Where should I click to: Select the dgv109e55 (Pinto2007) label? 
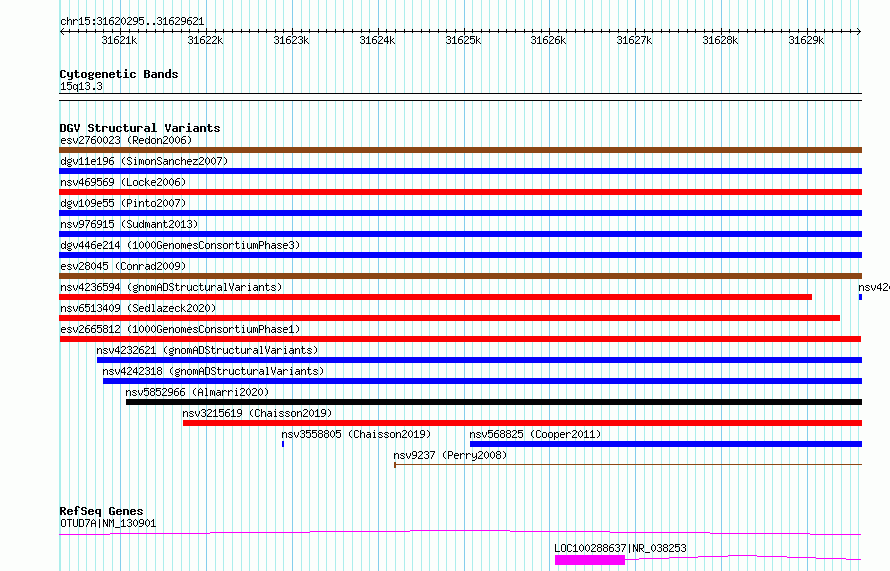(123, 203)
